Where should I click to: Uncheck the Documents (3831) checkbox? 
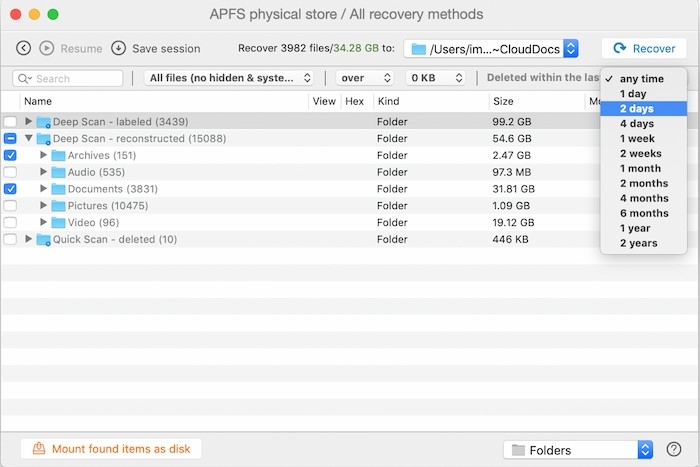tap(10, 189)
